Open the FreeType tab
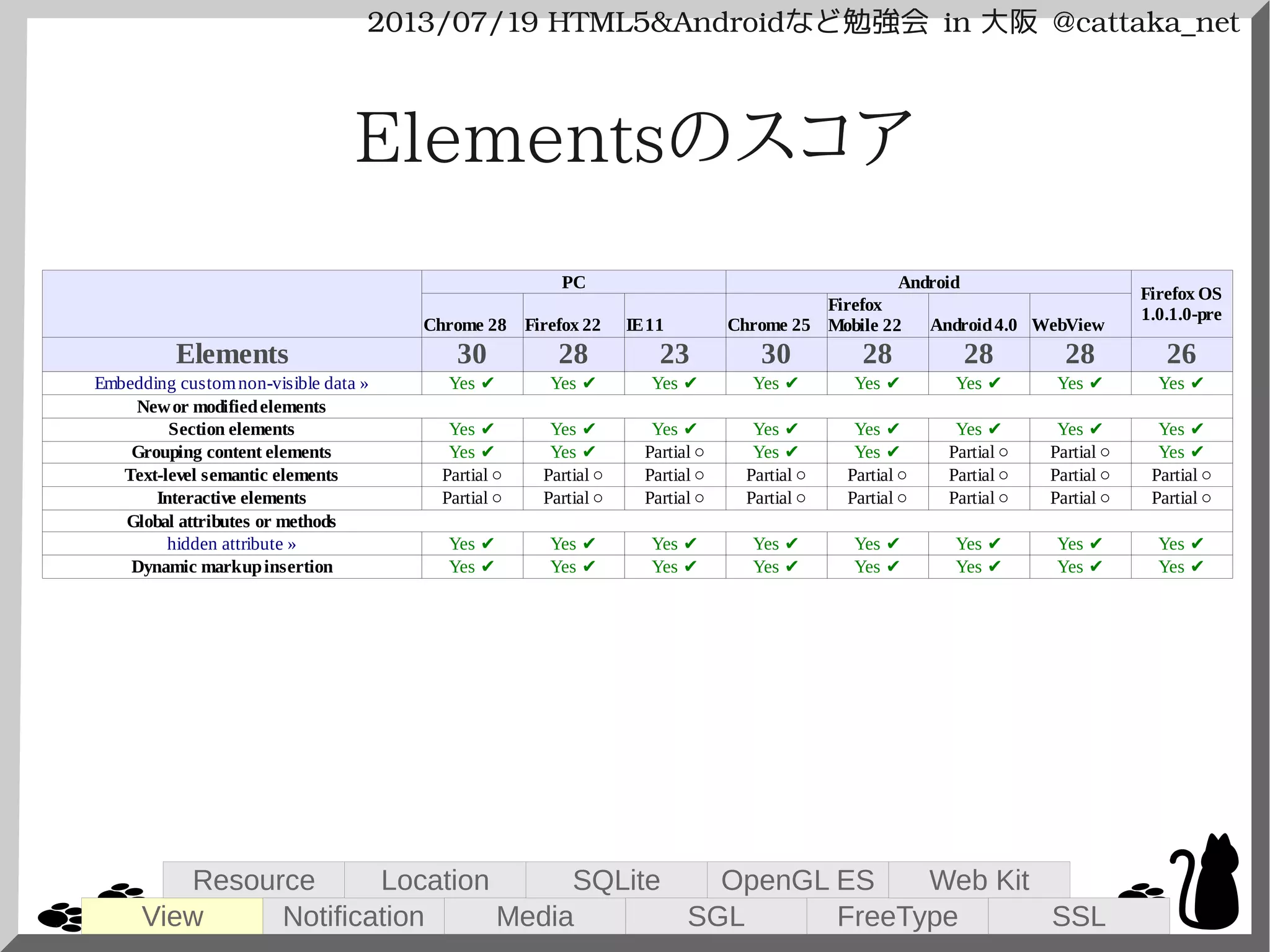 (x=897, y=916)
